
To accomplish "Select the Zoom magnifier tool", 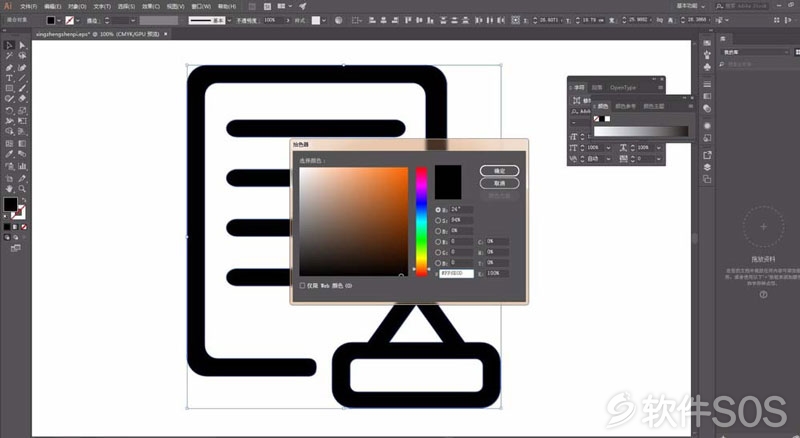I will pyautogui.click(x=22, y=189).
